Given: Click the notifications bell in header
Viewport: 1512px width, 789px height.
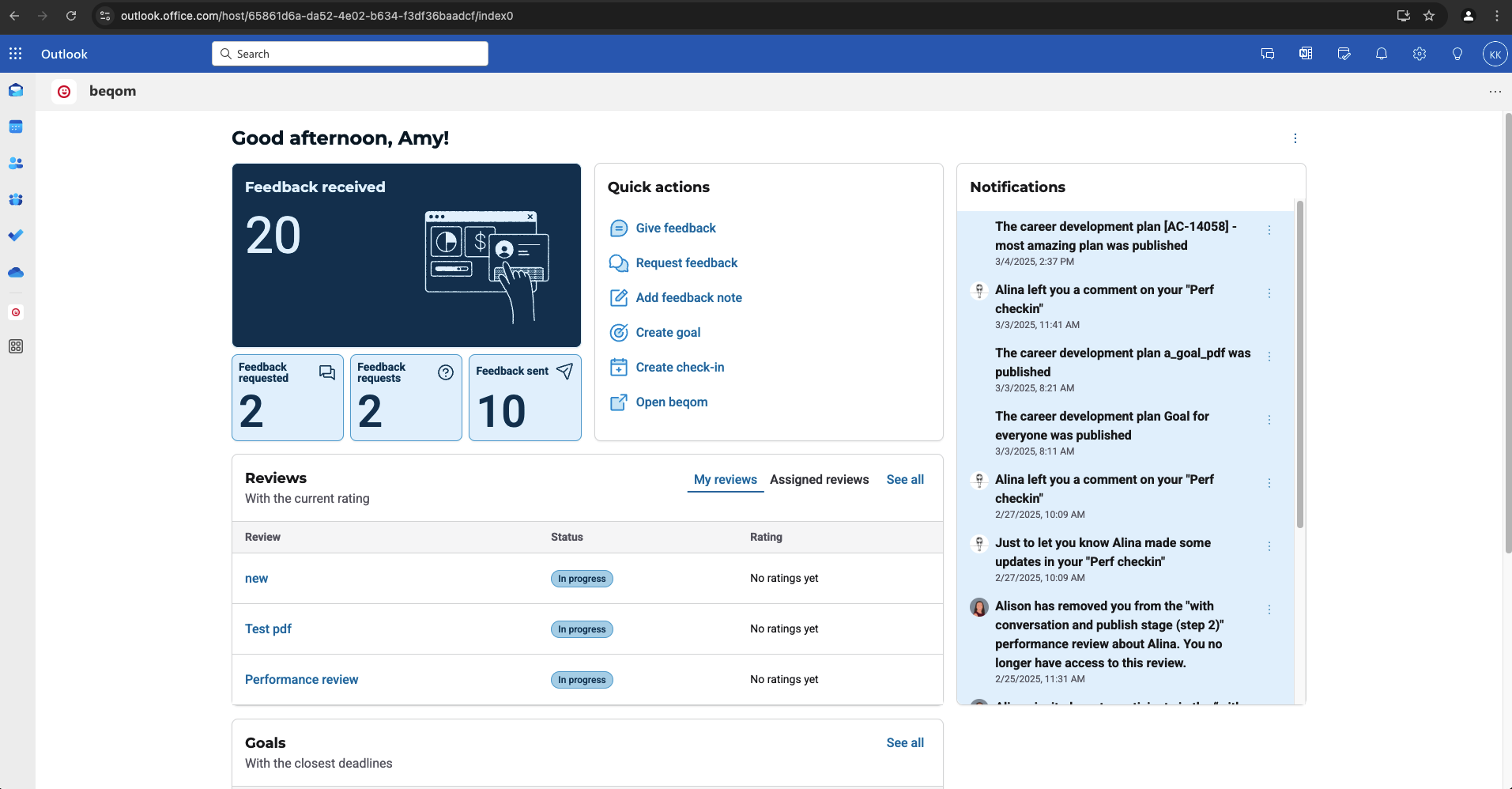Looking at the screenshot, I should (1381, 54).
